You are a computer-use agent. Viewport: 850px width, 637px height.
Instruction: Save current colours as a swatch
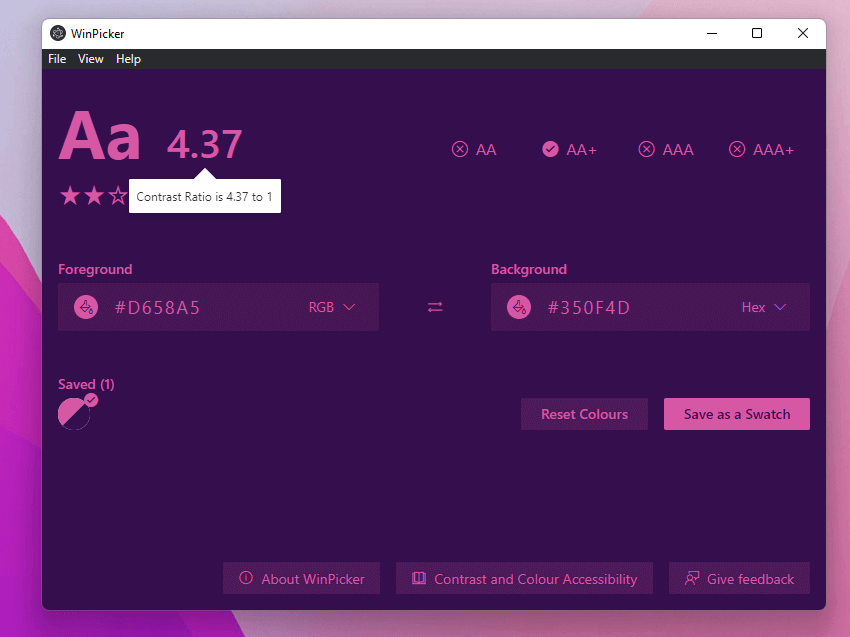click(x=737, y=413)
